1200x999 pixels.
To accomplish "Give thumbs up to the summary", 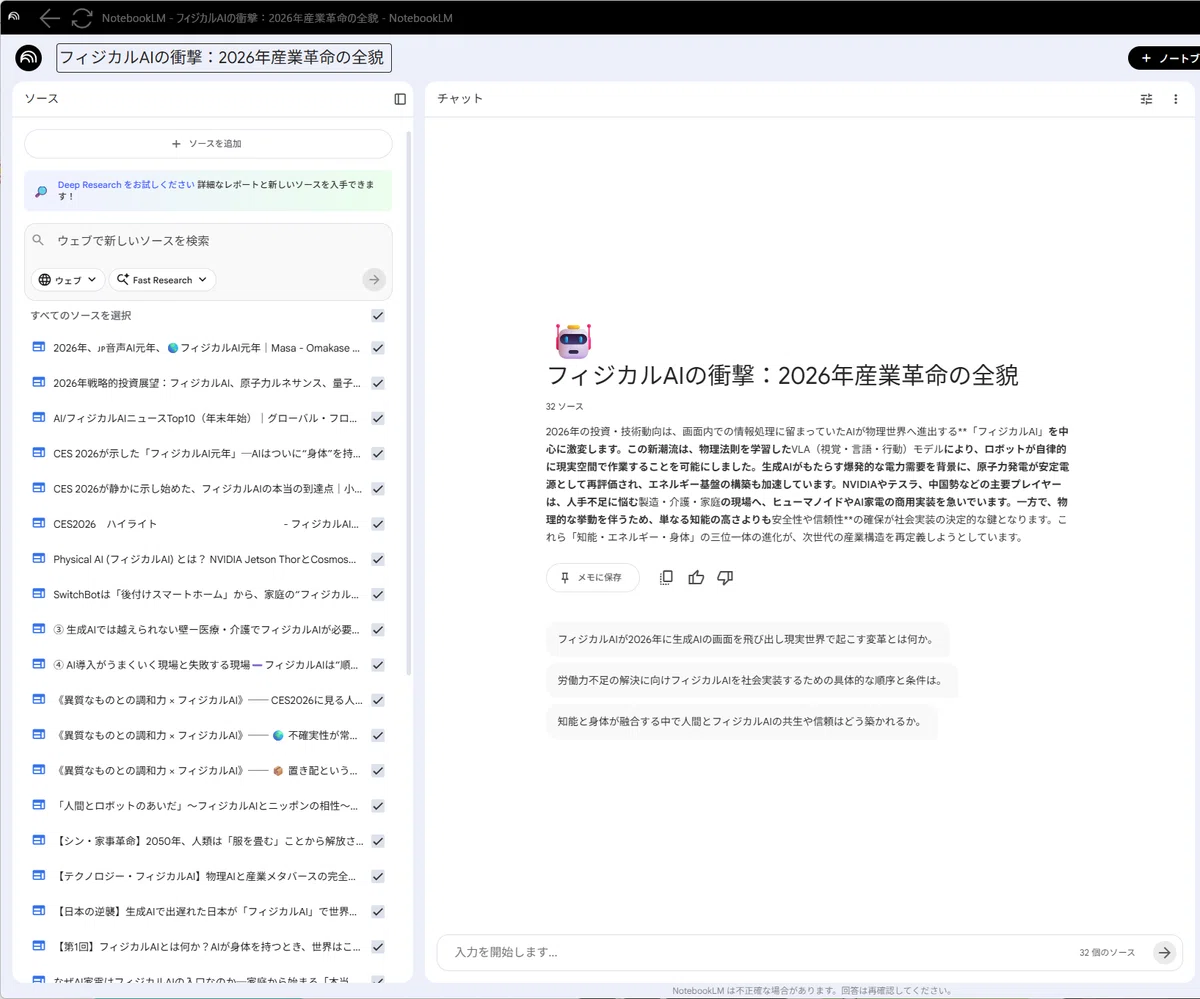I will pyautogui.click(x=696, y=577).
